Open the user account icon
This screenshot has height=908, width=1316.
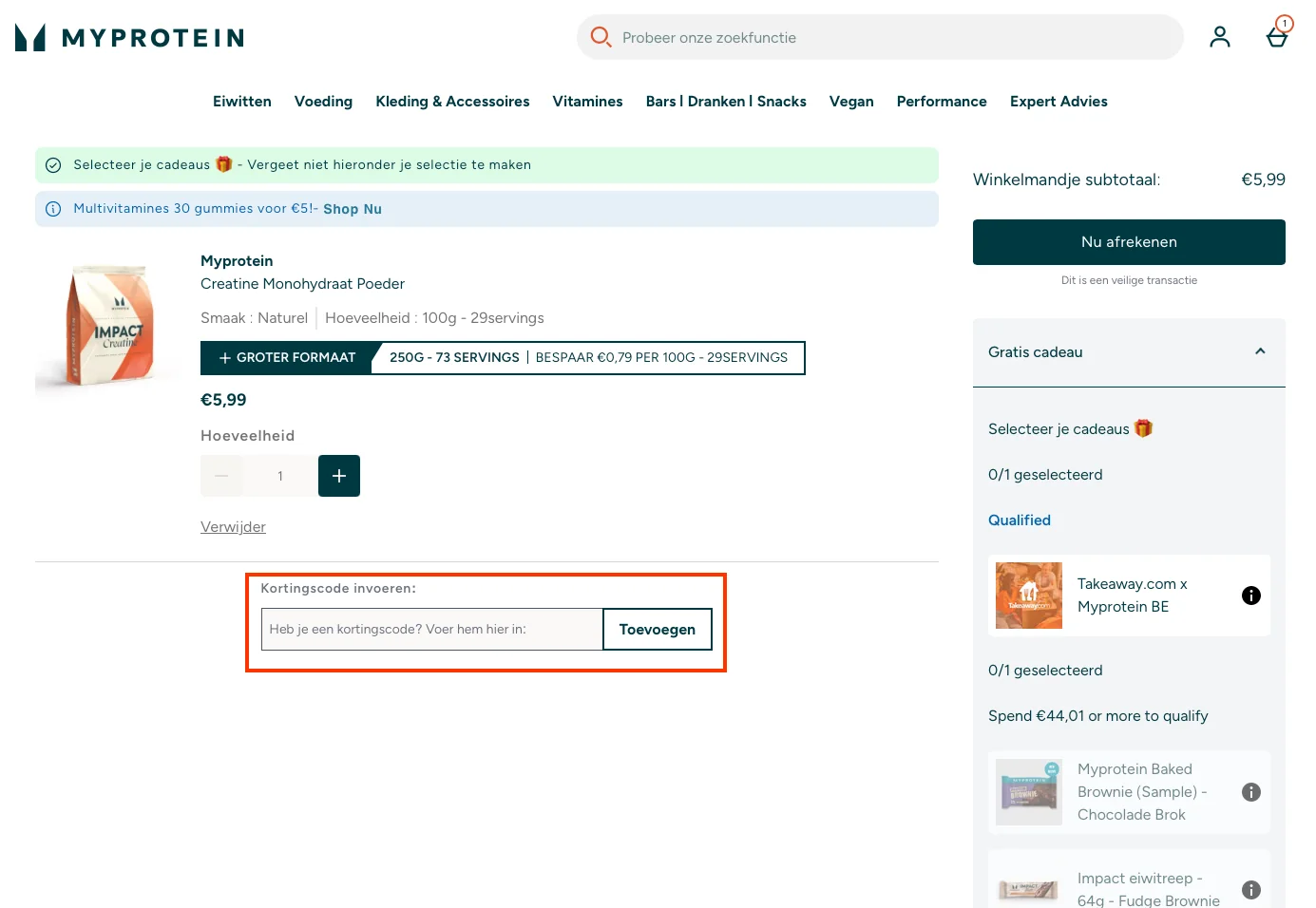1219,37
